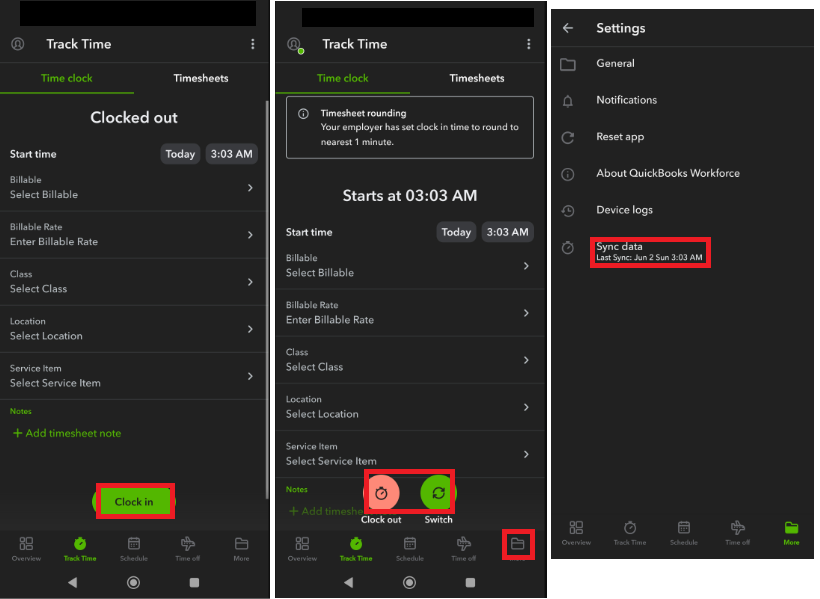Open the projects folder icon bottom right
820x599 pixels.
pos(518,544)
